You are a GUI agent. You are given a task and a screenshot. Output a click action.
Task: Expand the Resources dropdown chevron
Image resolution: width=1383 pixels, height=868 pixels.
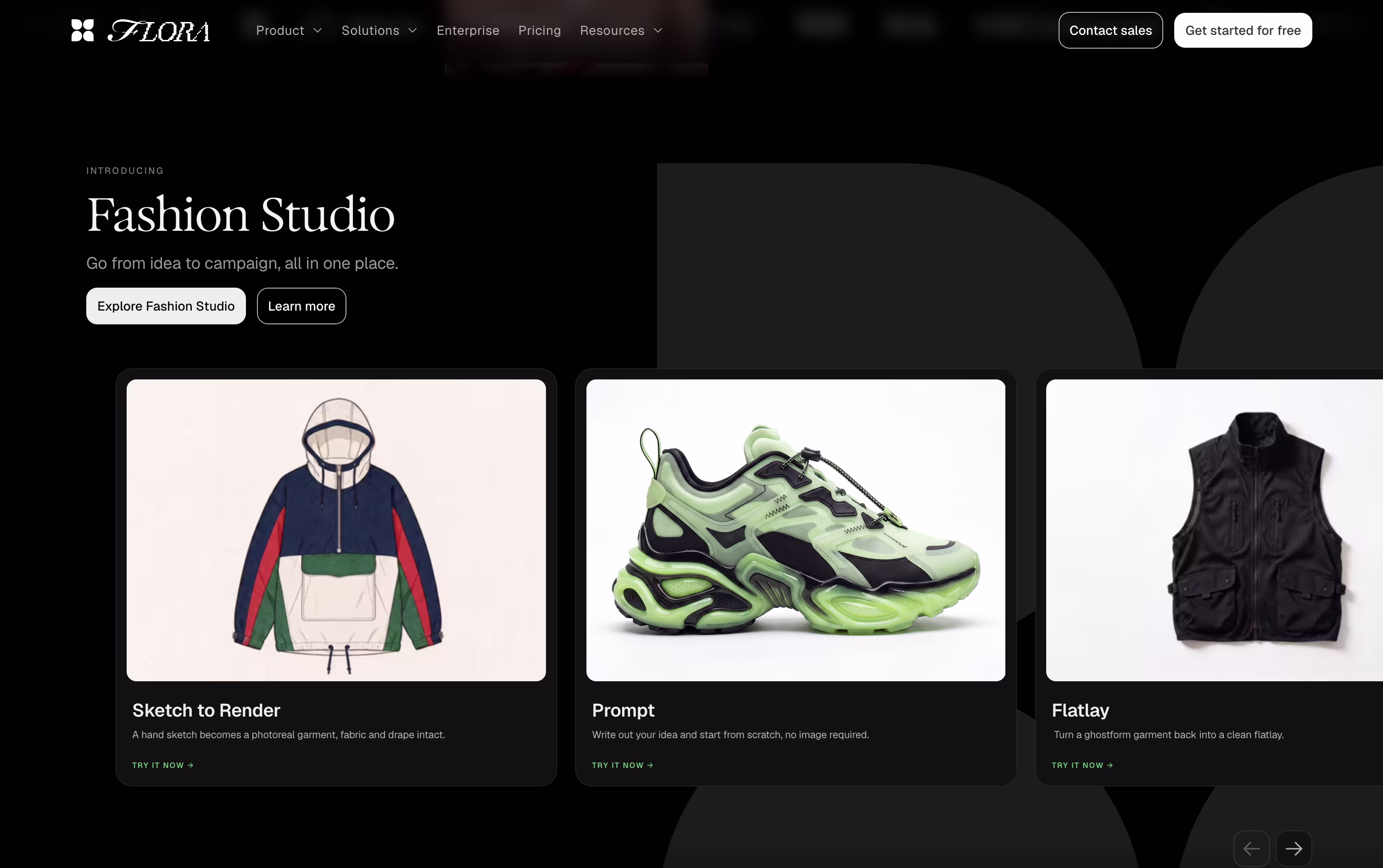click(658, 30)
